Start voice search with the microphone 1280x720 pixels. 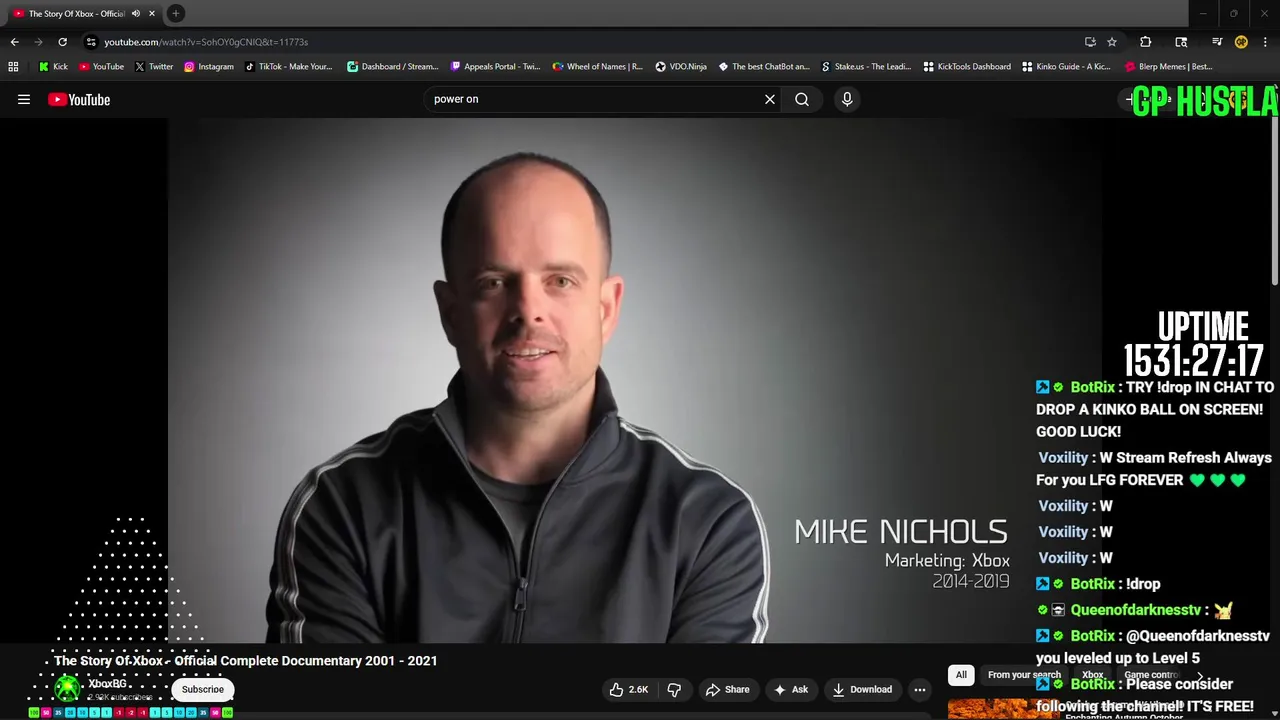(847, 99)
